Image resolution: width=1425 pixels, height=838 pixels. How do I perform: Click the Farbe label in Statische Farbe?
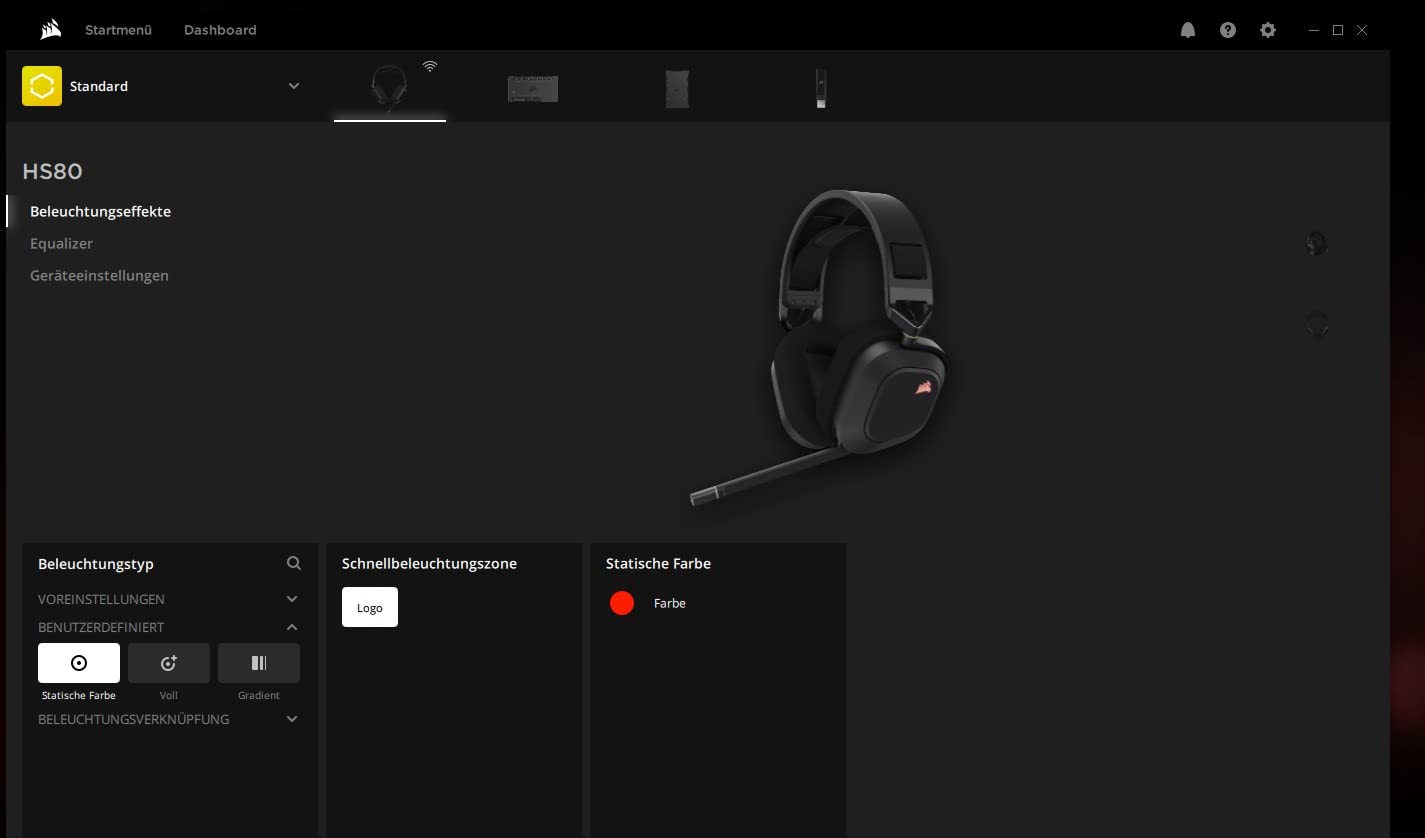point(670,603)
